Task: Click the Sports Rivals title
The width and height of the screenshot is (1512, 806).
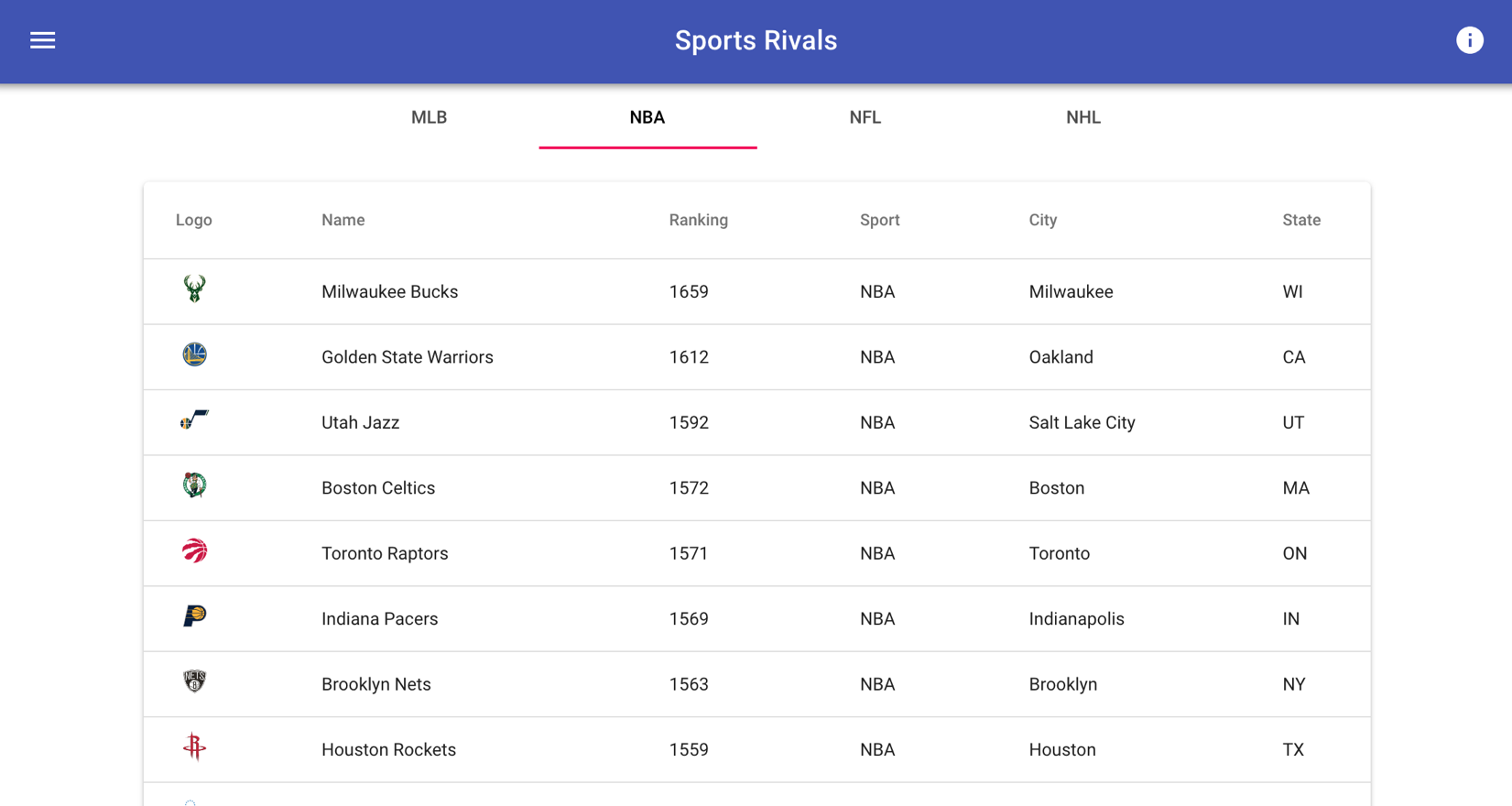Action: coord(756,40)
